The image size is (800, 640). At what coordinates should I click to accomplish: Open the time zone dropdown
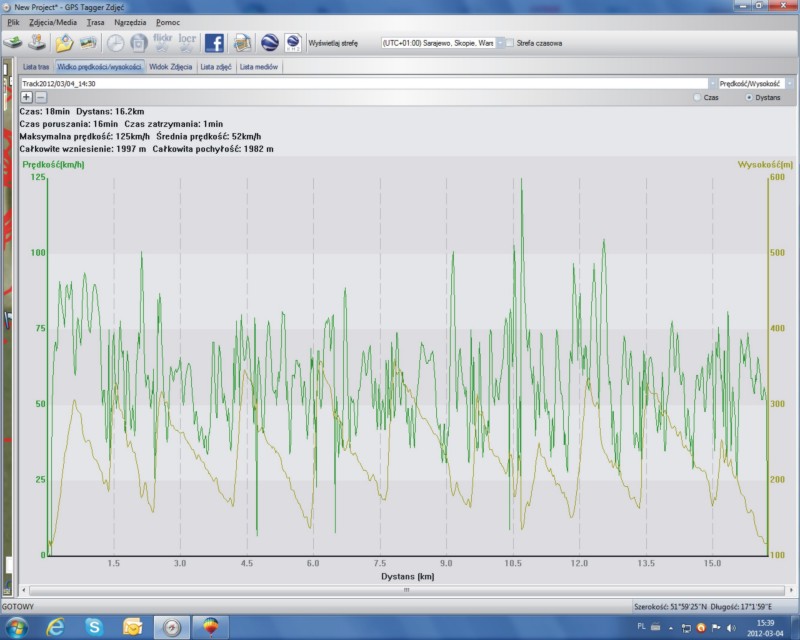tap(499, 43)
